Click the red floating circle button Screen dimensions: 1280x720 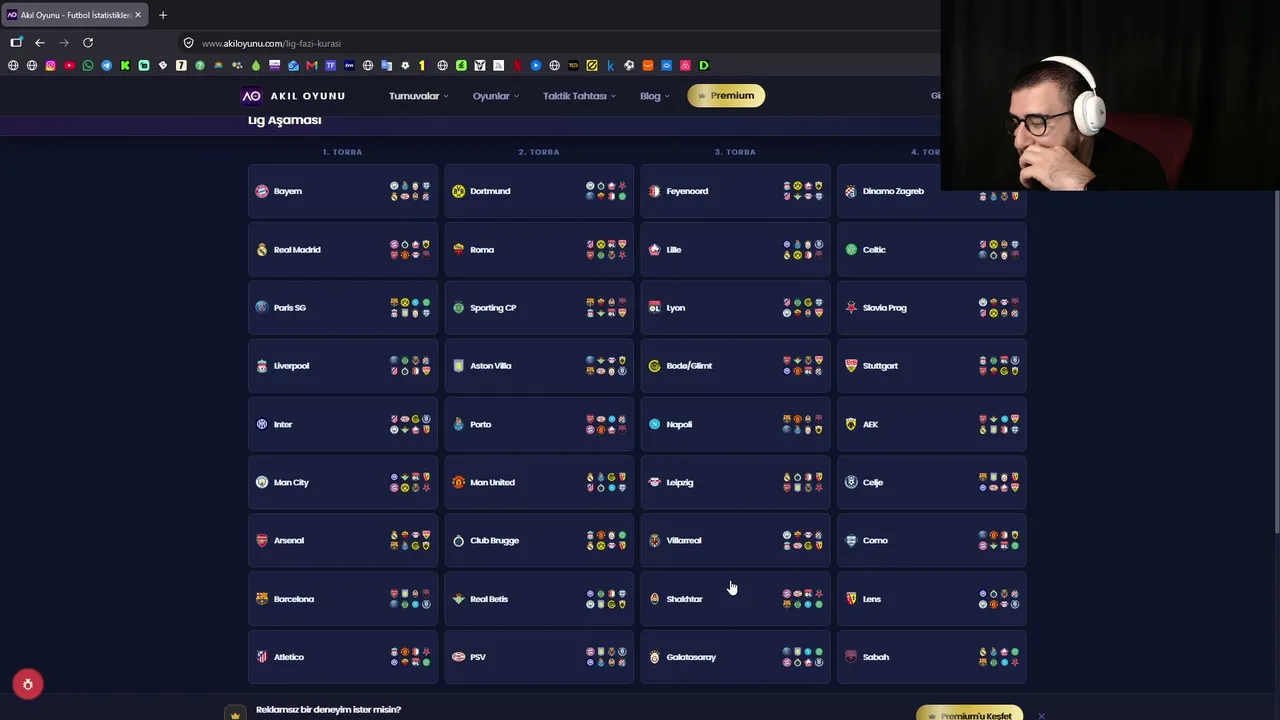coord(28,684)
